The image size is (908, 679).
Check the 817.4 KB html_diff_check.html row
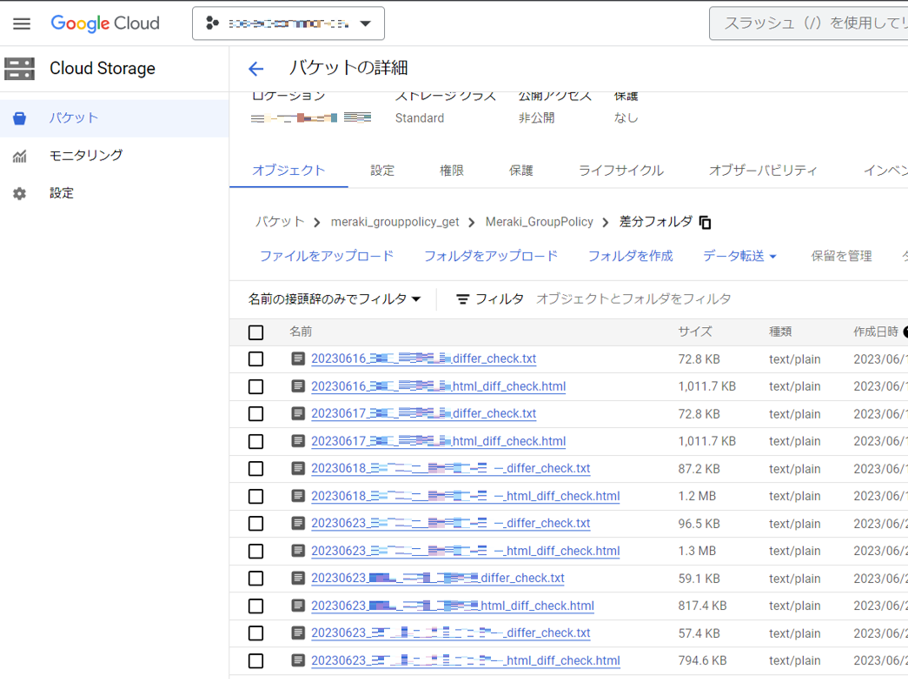pyautogui.click(x=255, y=606)
